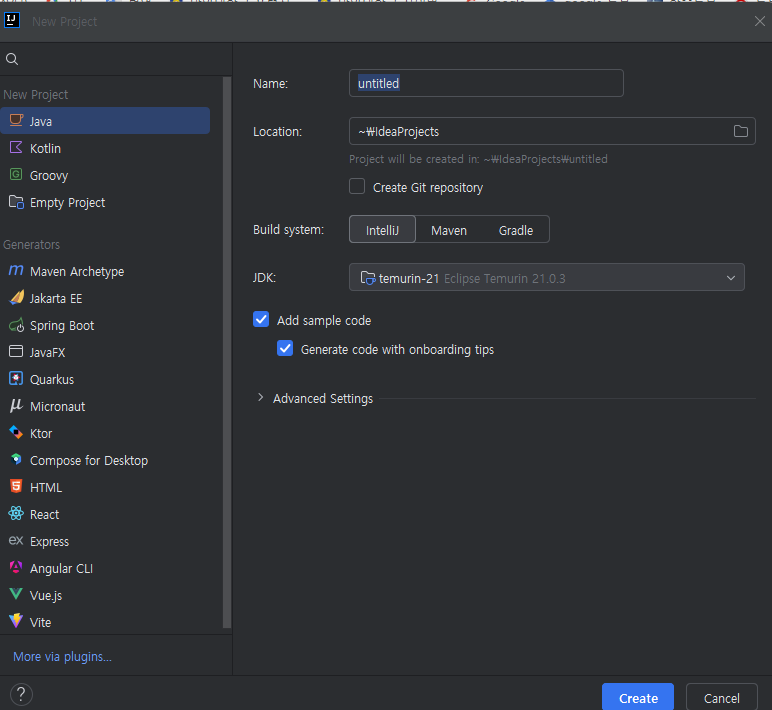Select the Micronaut mu icon
The height and width of the screenshot is (710, 772).
tap(16, 405)
